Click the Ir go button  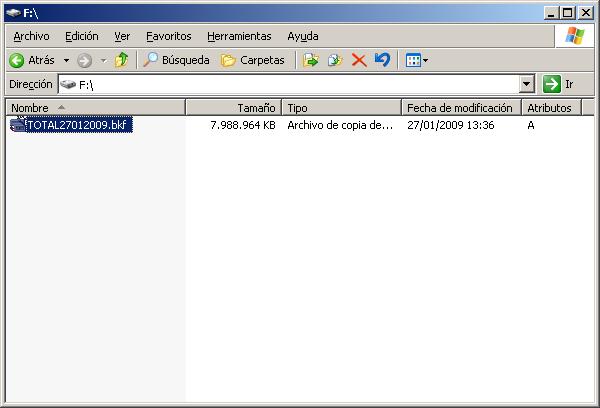point(559,85)
